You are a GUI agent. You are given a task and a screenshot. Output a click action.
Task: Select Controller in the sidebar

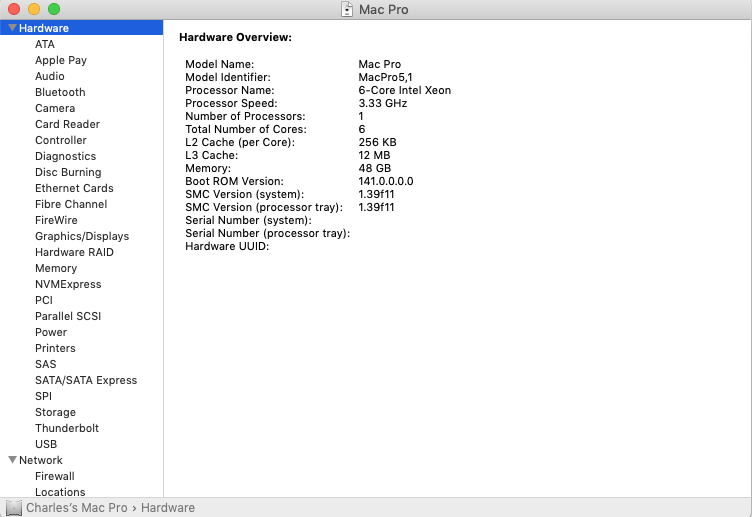[x=60, y=140]
